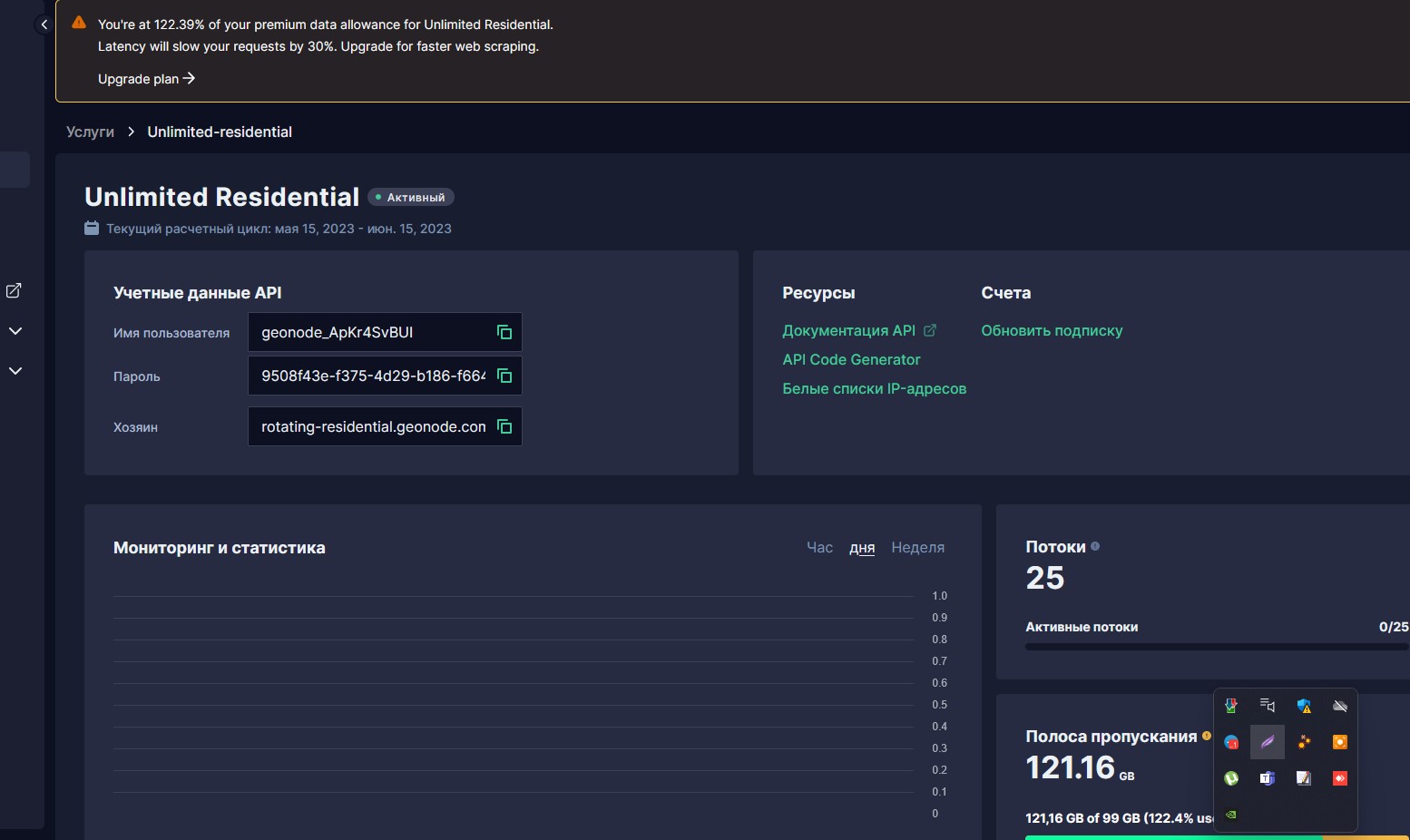Show info tooltip next to Потоки

(1095, 546)
